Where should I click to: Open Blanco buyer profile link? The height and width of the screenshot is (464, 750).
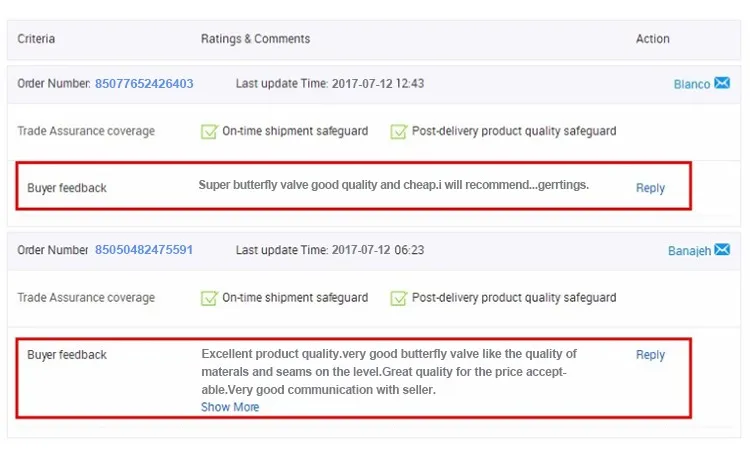tap(691, 85)
